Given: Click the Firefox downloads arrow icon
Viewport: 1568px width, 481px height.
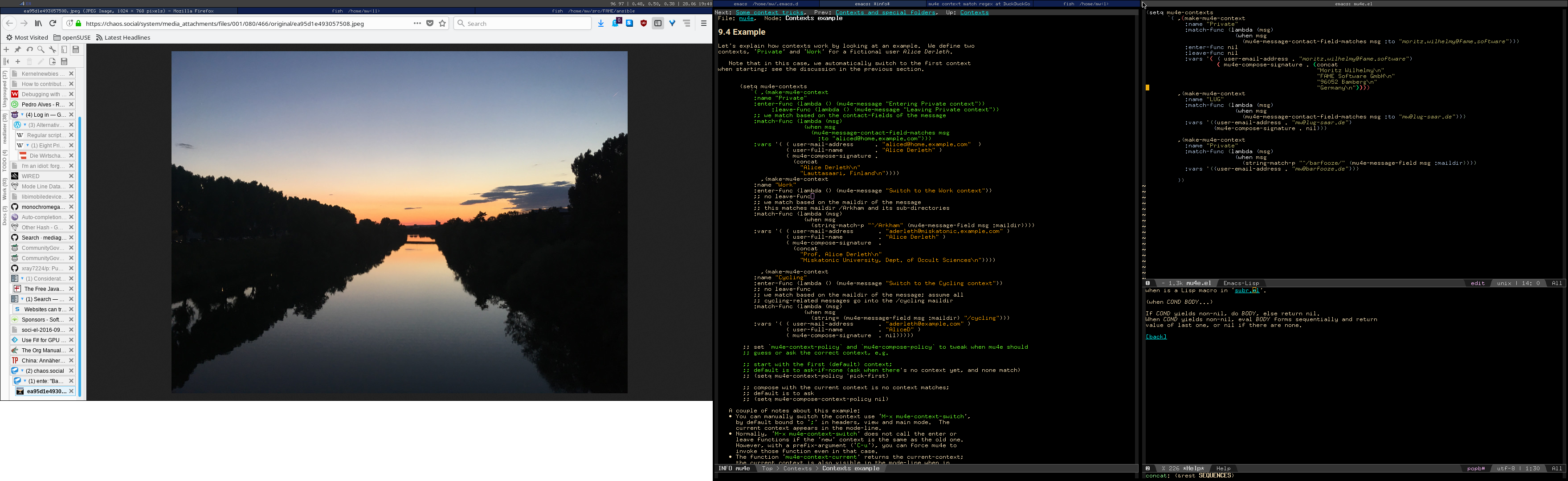Looking at the screenshot, I should coord(601,23).
